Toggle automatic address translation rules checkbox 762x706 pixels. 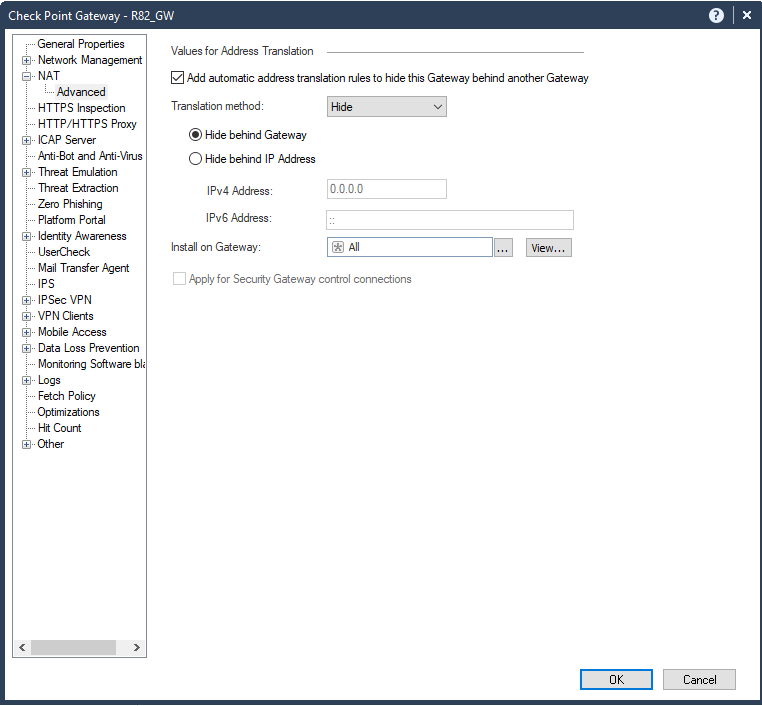(x=177, y=78)
